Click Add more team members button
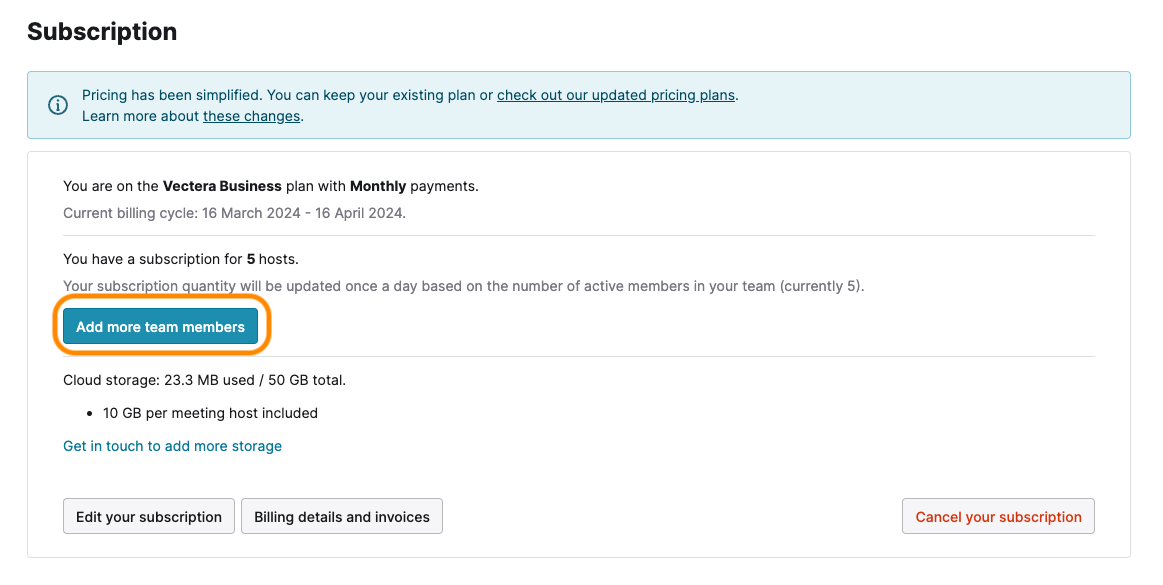This screenshot has width=1163, height=585. 160,327
